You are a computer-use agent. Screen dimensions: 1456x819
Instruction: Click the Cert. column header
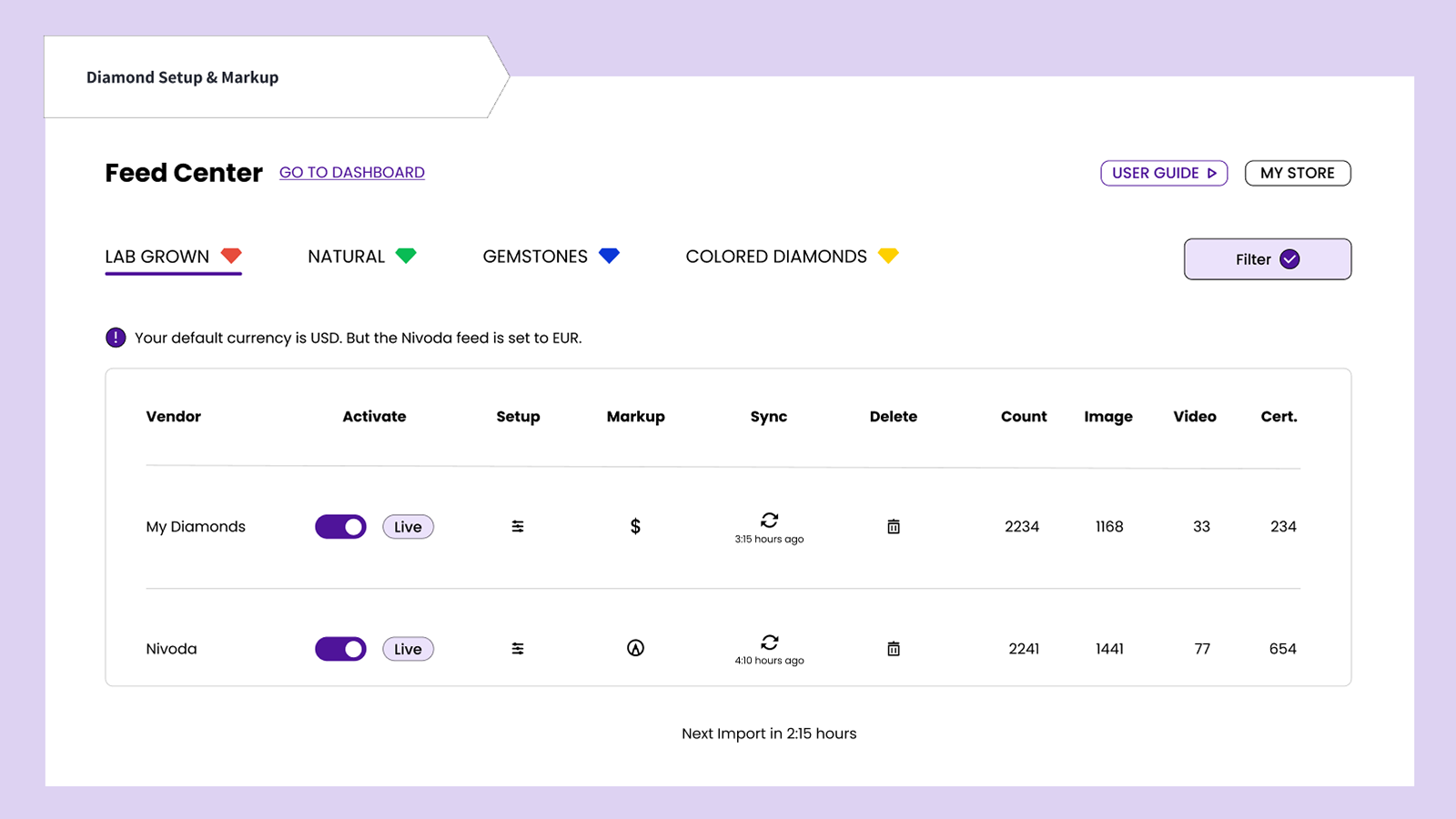[x=1279, y=416]
